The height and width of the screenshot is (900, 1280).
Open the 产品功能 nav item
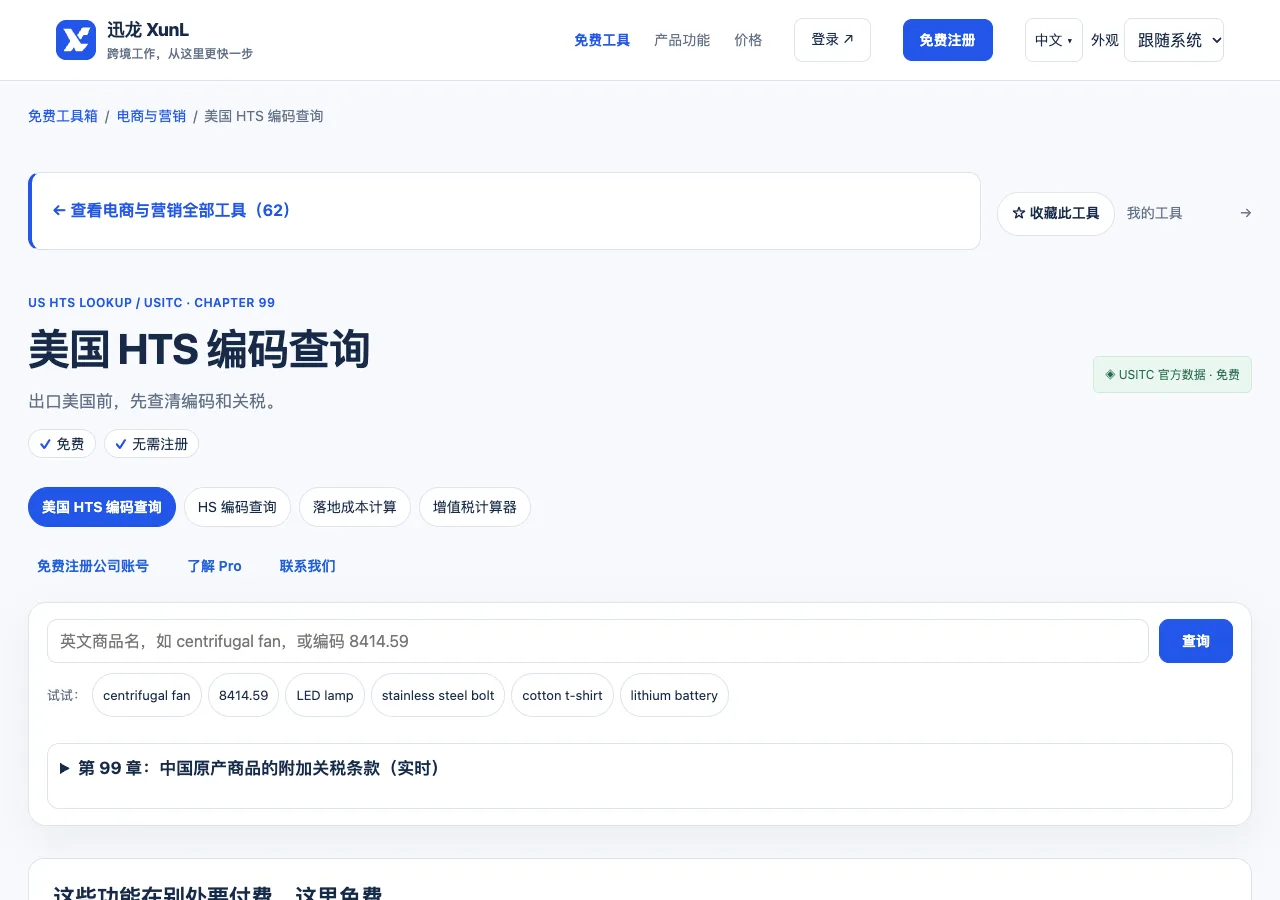point(682,40)
